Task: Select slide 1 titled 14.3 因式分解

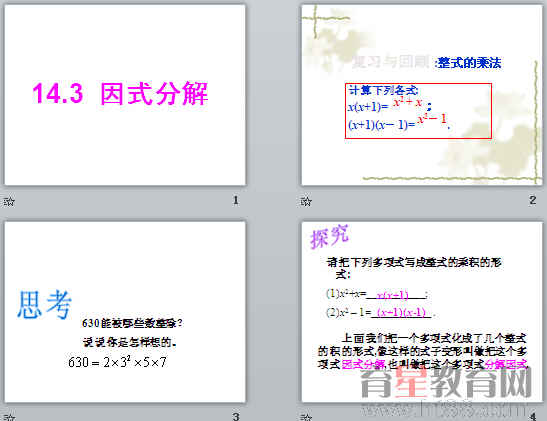Action: click(125, 95)
